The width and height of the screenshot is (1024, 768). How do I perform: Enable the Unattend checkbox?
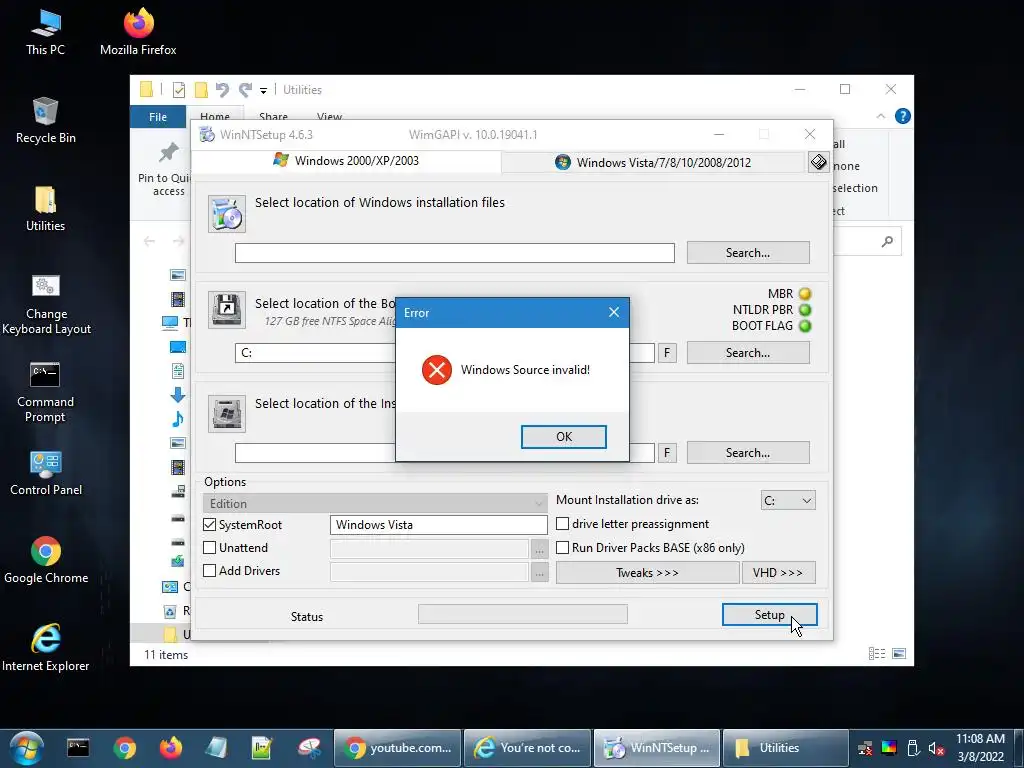(210, 548)
